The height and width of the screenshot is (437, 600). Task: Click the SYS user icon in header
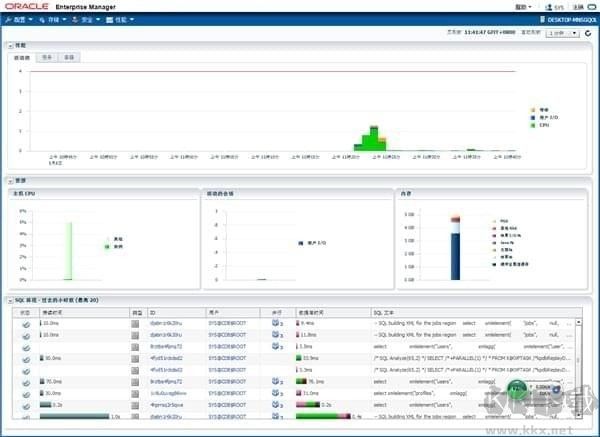pos(548,7)
